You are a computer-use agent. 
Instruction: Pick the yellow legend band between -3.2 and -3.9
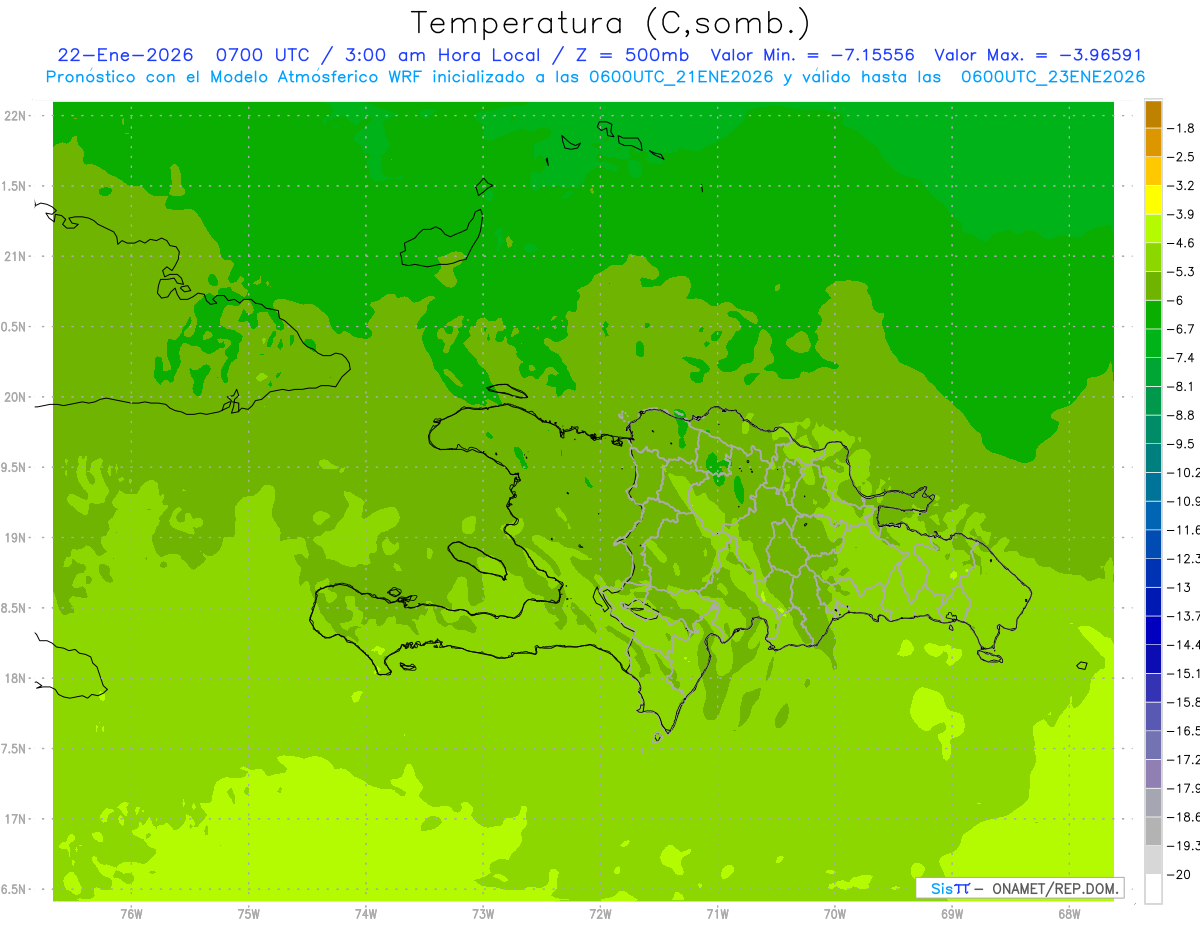click(1153, 200)
